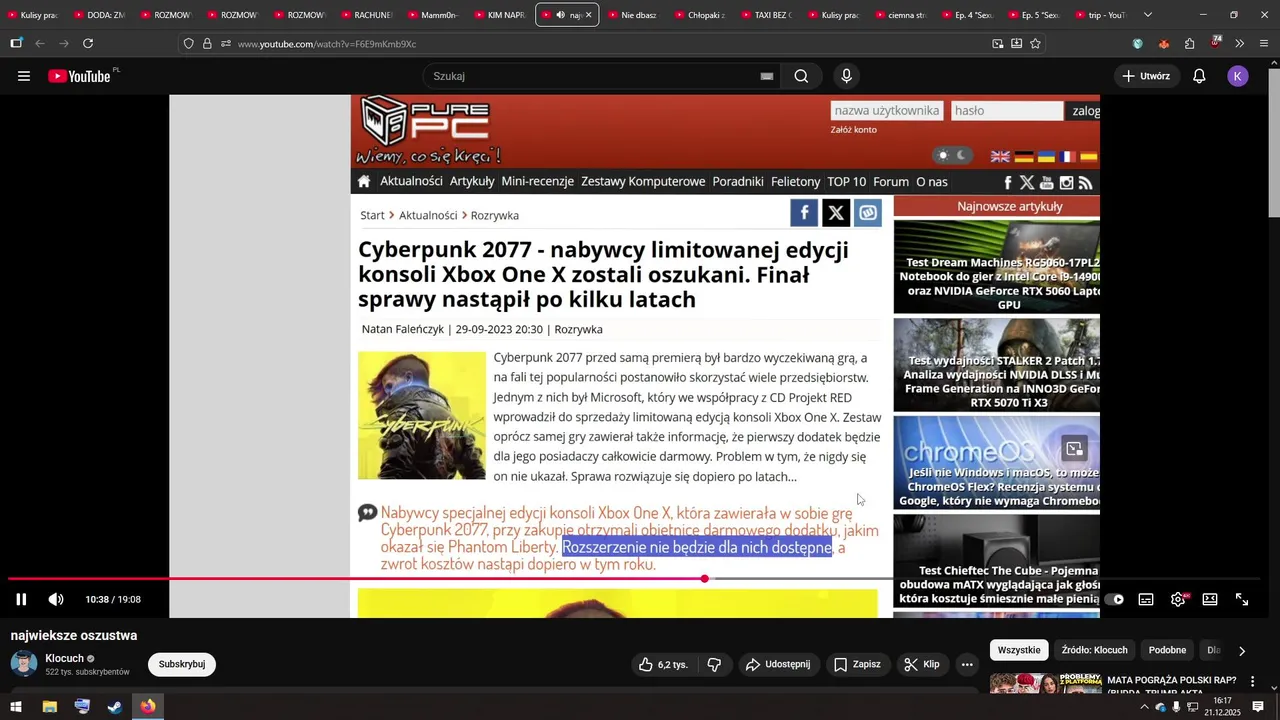Open the Firefox sidebar/view icon at far left
Viewport: 1280px width, 720px height.
pos(16,43)
